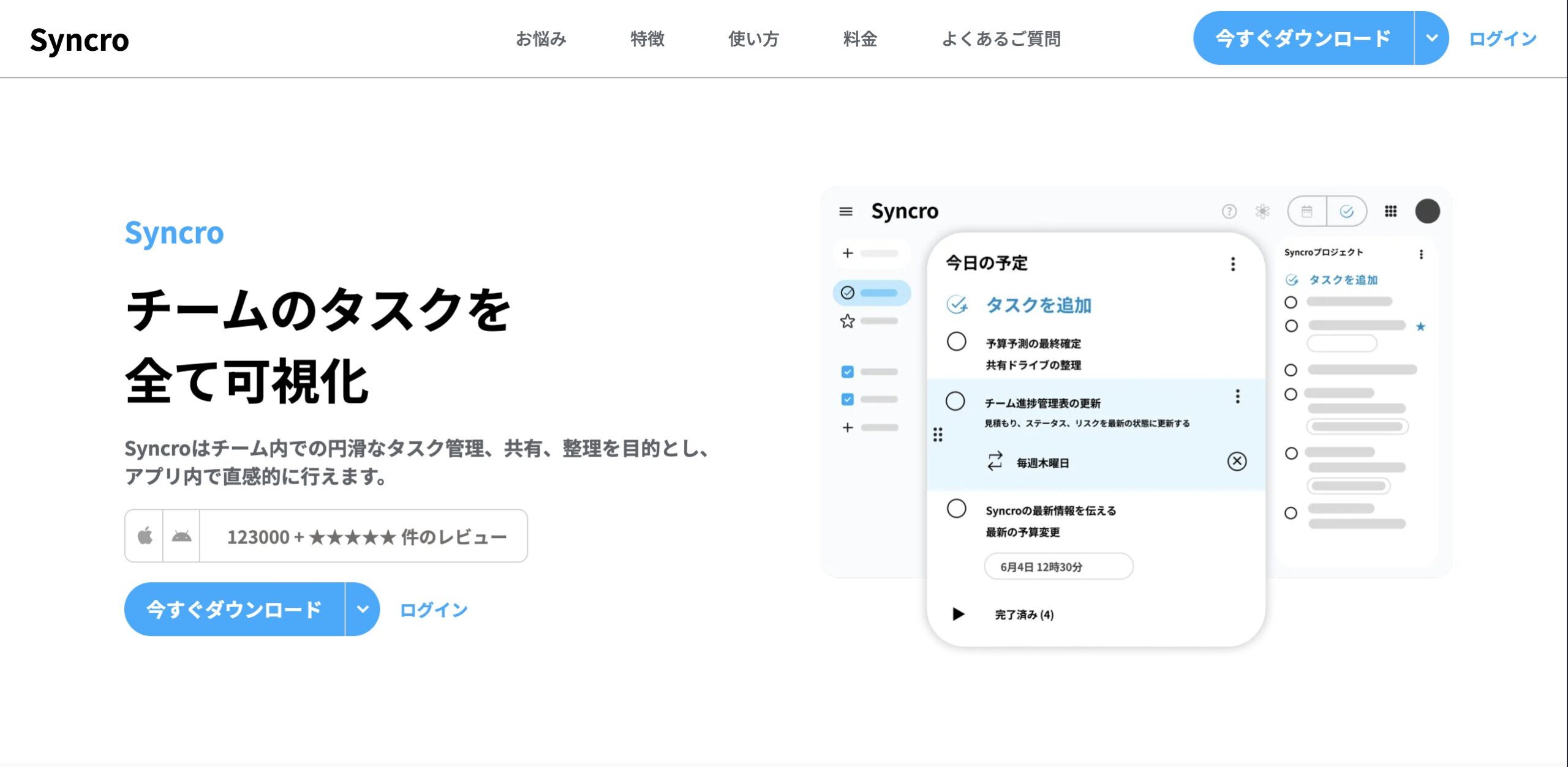Mark チーム進捗管理表の更新 task as complete
The image size is (1568, 767).
(955, 401)
